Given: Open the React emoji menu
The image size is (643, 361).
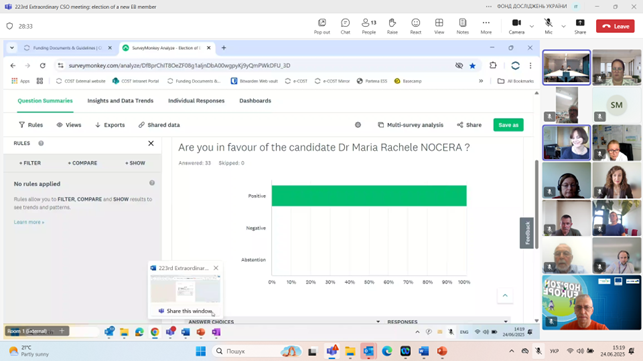Looking at the screenshot, I should point(415,26).
